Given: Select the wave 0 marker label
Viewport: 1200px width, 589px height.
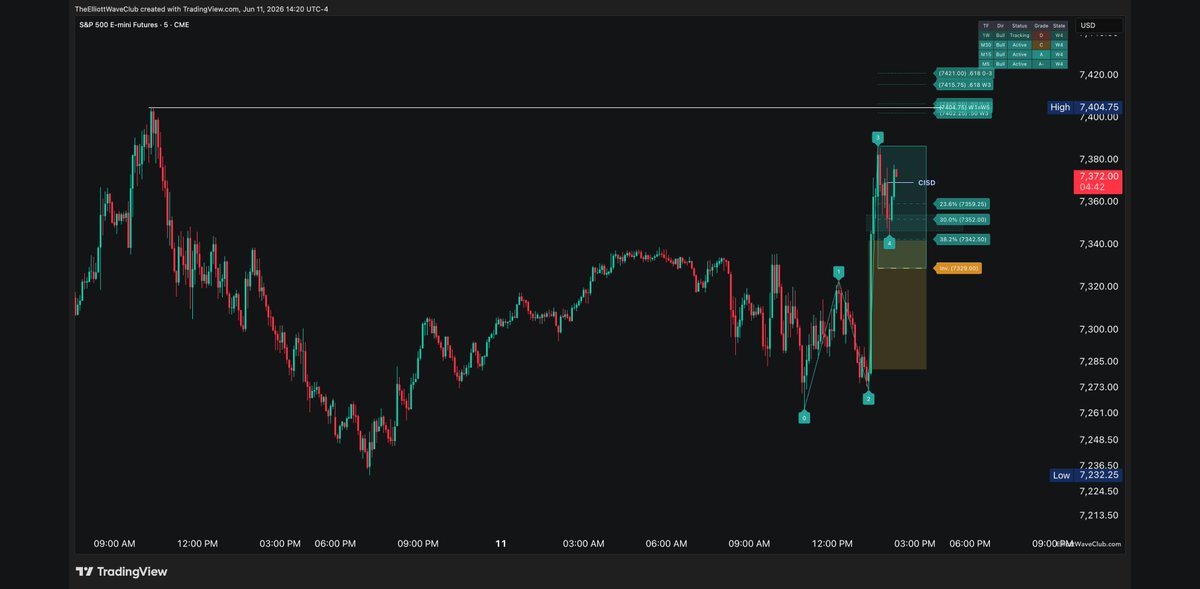Looking at the screenshot, I should pos(804,417).
